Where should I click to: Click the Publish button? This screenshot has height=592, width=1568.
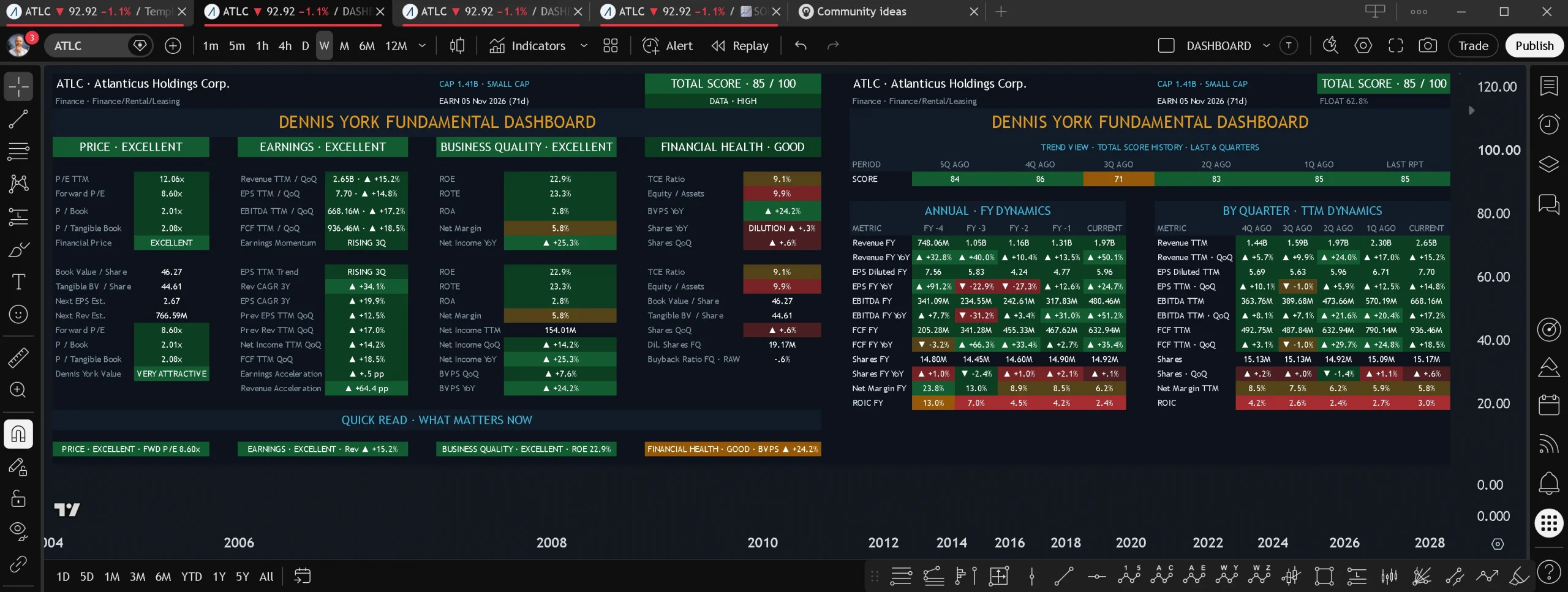pos(1534,45)
